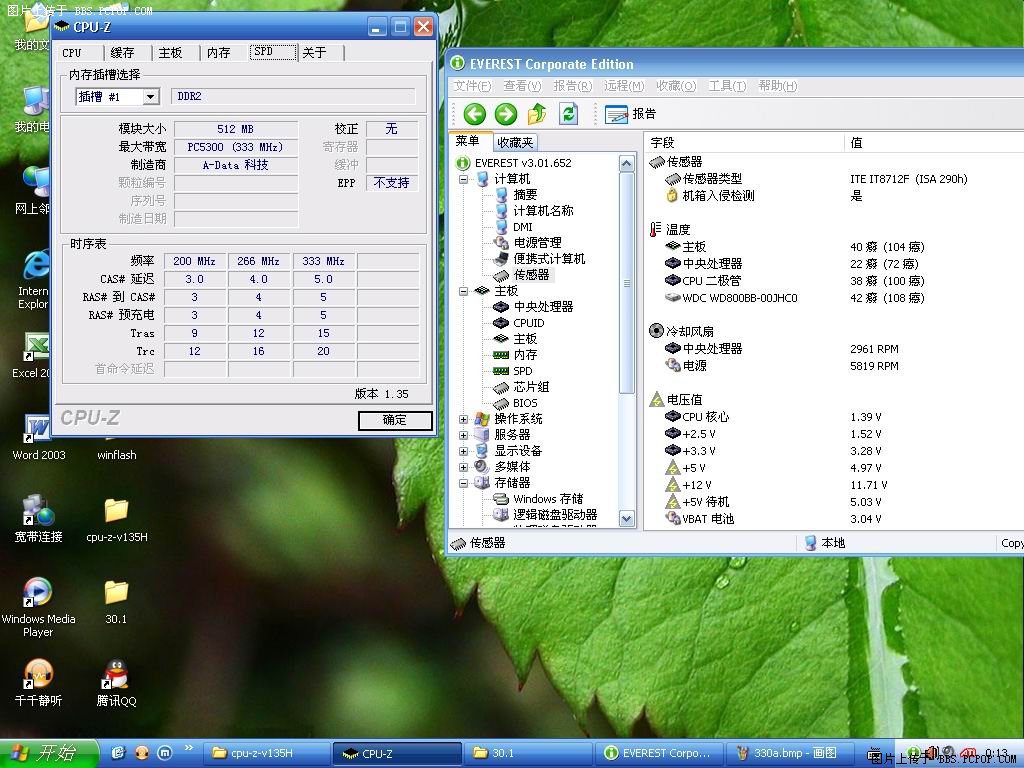Viewport: 1024px width, 768px height.
Task: Click the 开始 Start button
Action: tap(48, 754)
